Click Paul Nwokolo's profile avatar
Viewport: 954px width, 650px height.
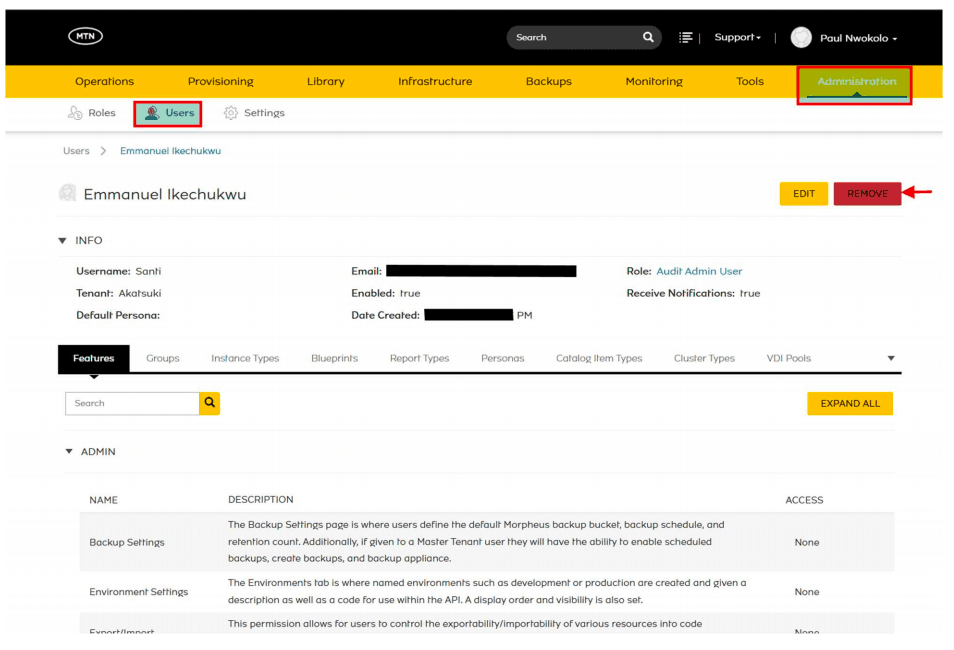(801, 38)
